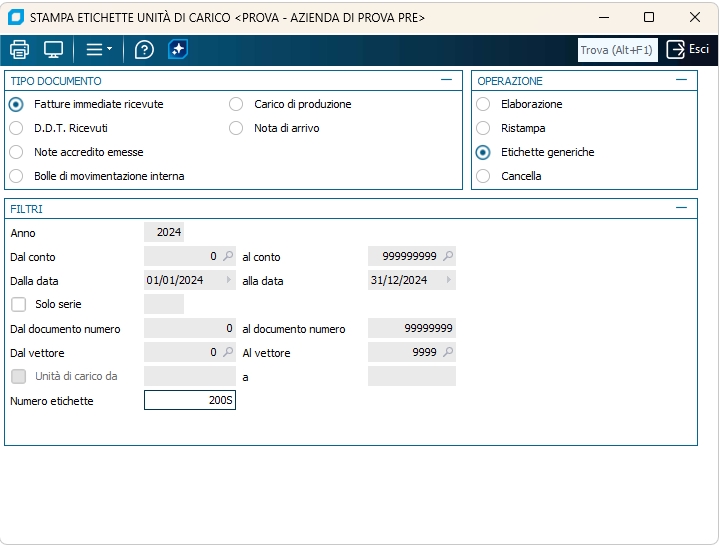Open lookup icon for Al vettore field

tap(448, 352)
